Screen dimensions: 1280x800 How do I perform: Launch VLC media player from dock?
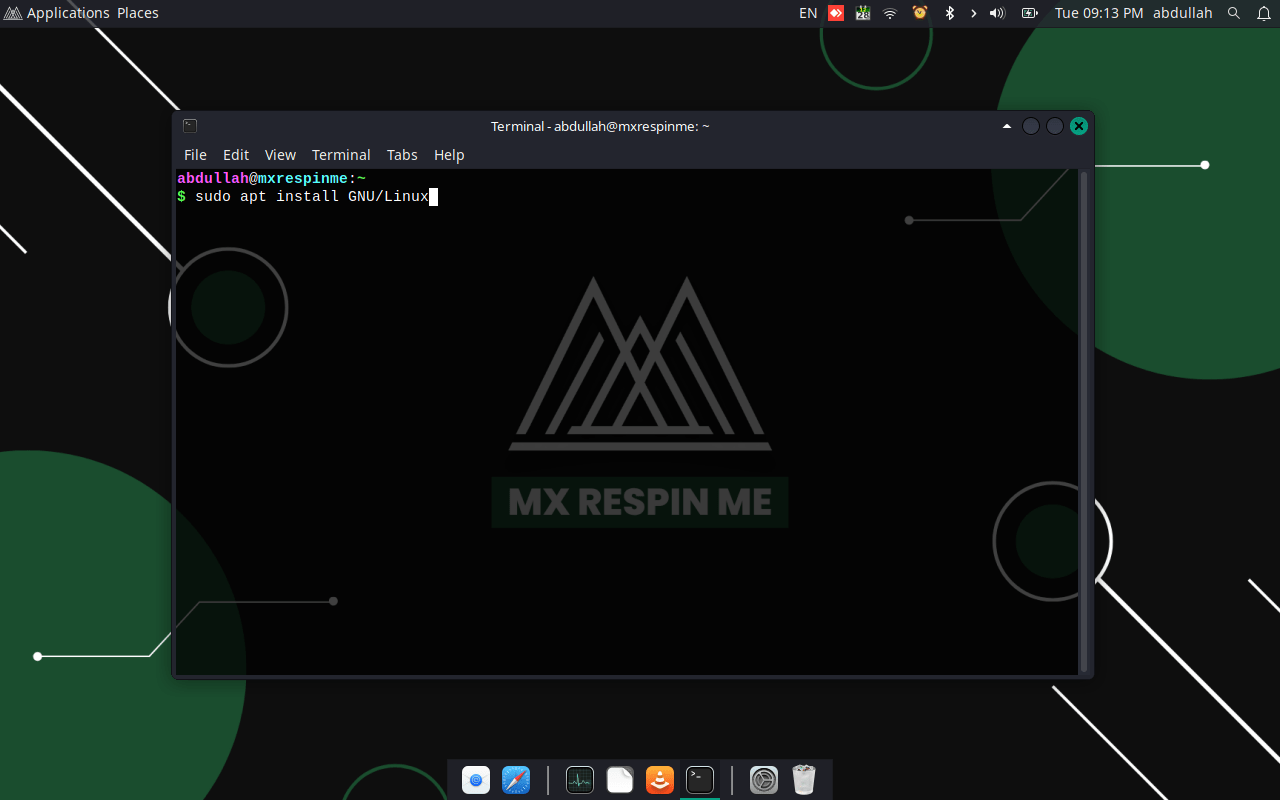click(660, 780)
